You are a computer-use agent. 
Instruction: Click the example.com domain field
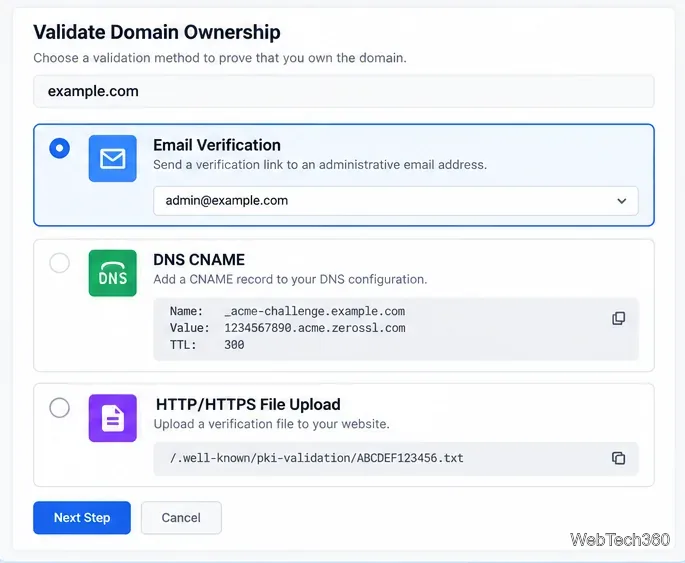[344, 91]
